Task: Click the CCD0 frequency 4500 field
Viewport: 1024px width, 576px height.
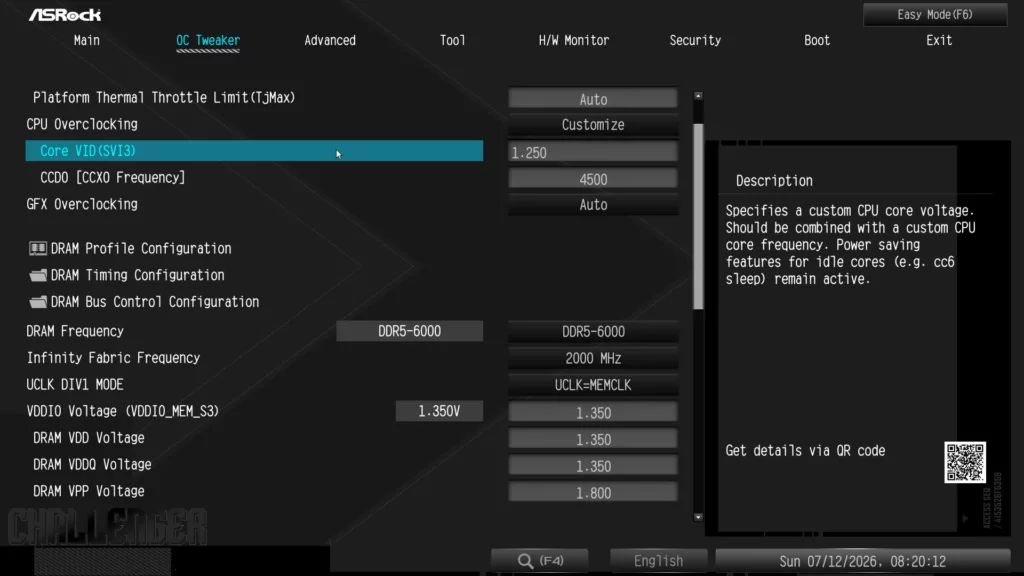Action: pos(593,179)
